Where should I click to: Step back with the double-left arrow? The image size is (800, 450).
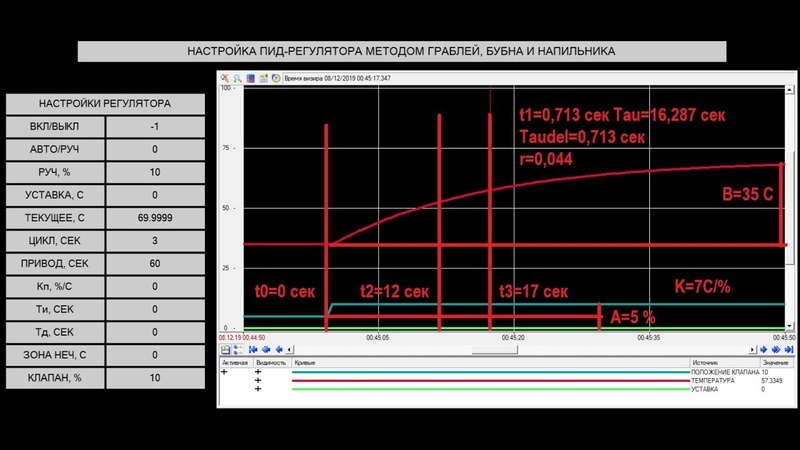pos(266,349)
